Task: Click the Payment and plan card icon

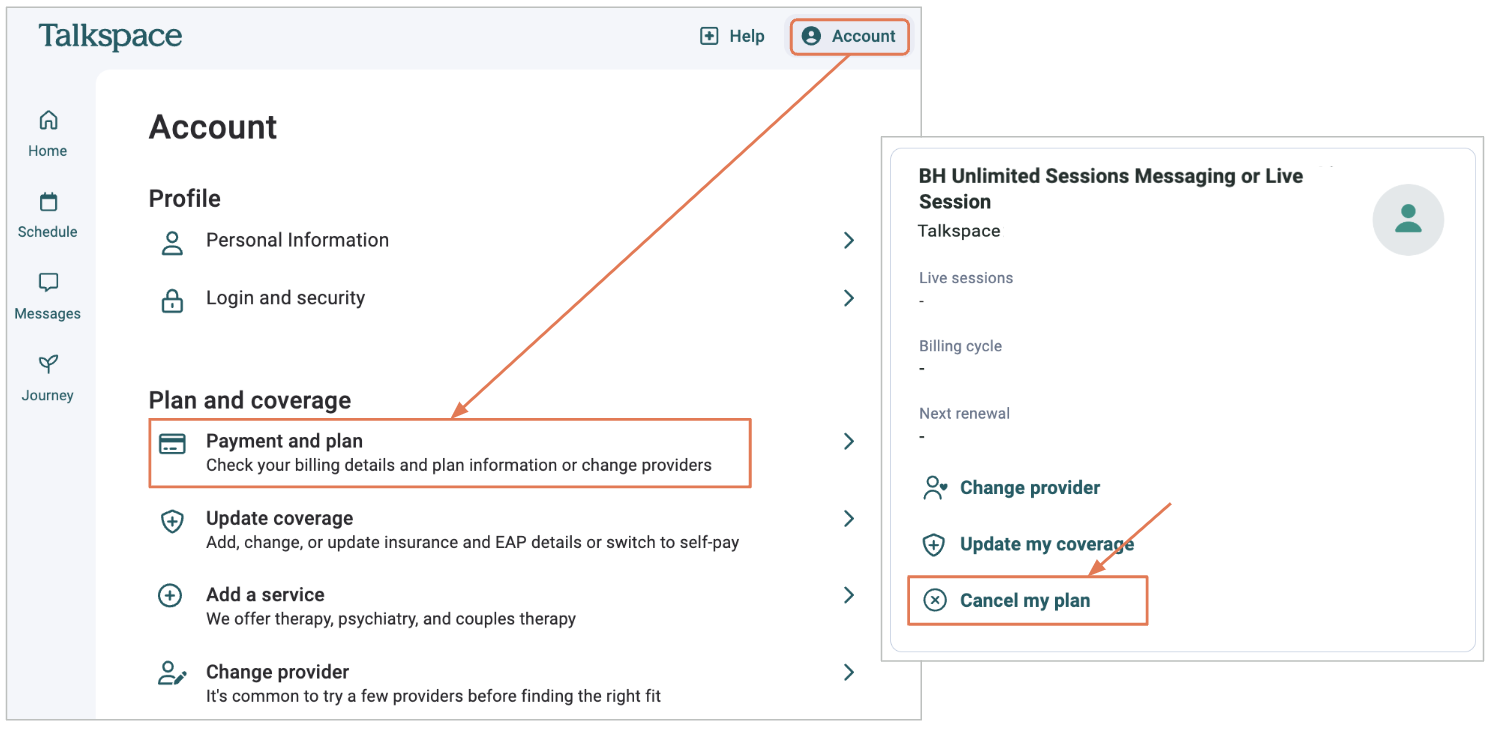Action: coord(172,444)
